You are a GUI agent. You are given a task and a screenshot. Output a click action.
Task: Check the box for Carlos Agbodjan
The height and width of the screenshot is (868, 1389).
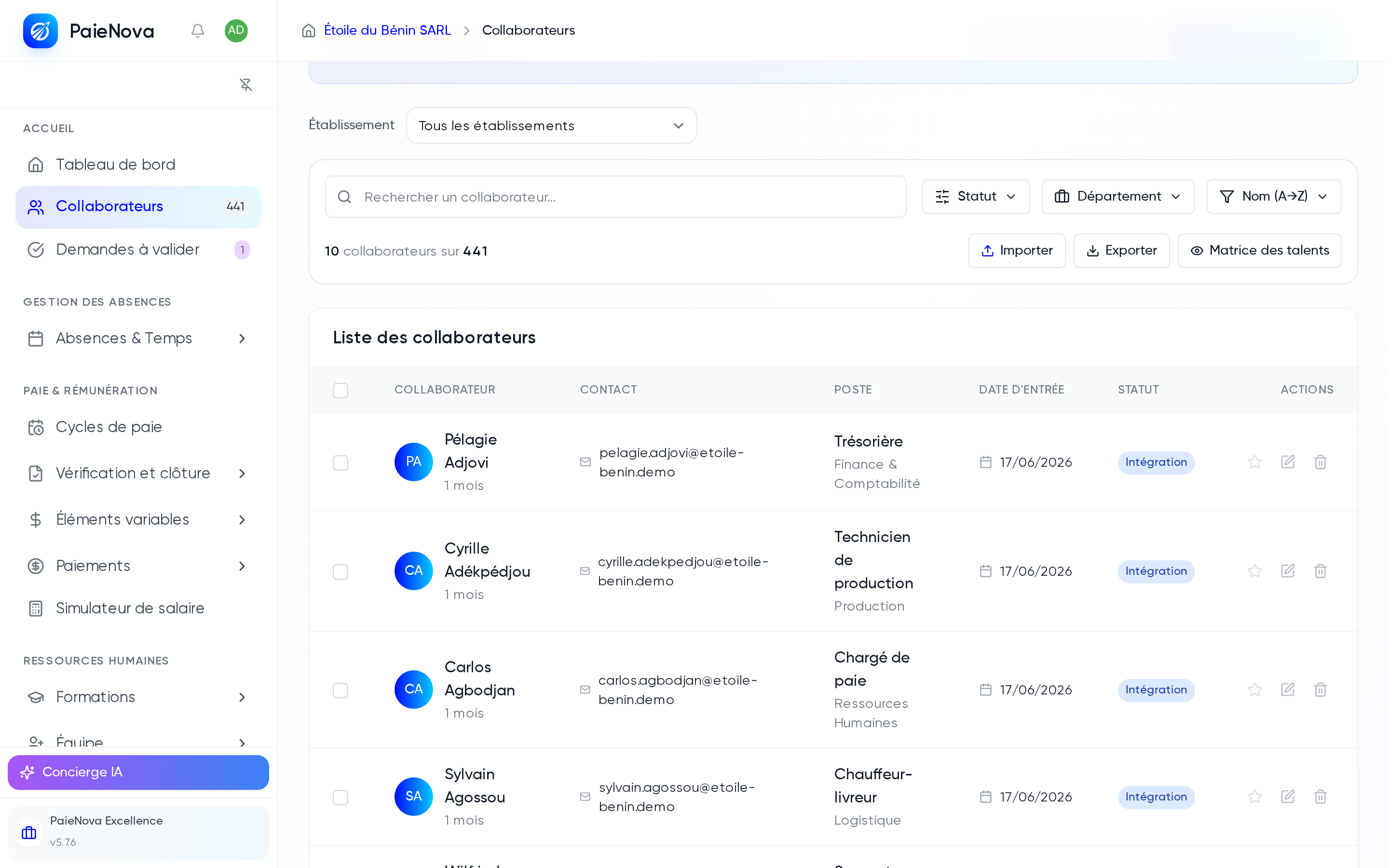[x=340, y=690]
